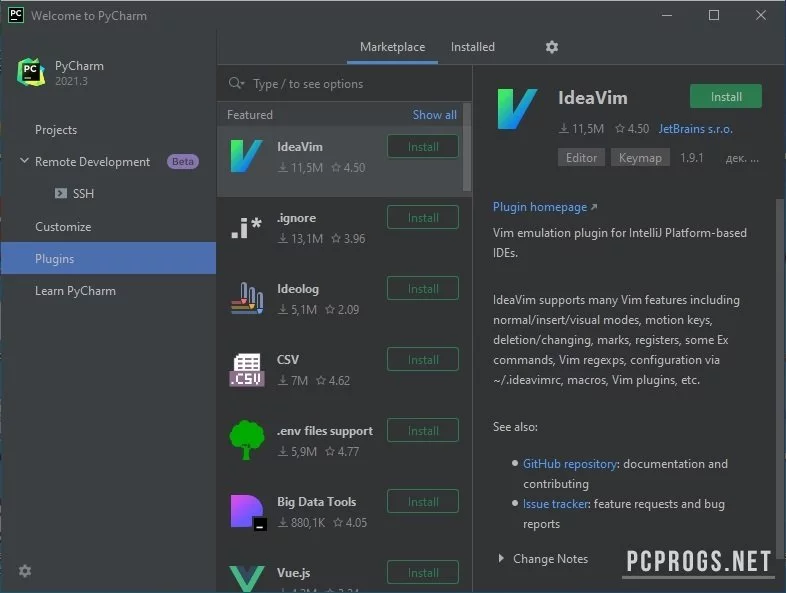This screenshot has height=593, width=786.
Task: Click the PyCharm logo in the sidebar
Action: tap(31, 72)
